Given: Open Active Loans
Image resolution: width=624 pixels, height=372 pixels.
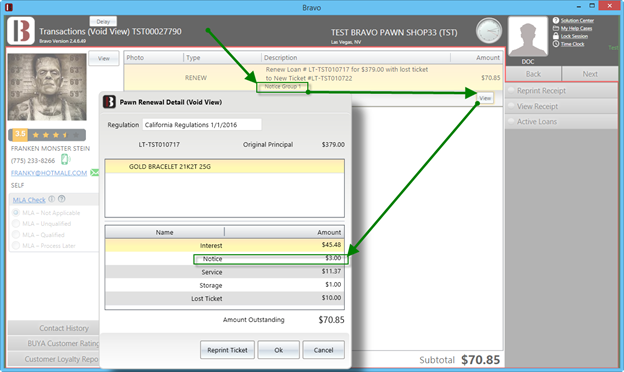Looking at the screenshot, I should 561,122.
